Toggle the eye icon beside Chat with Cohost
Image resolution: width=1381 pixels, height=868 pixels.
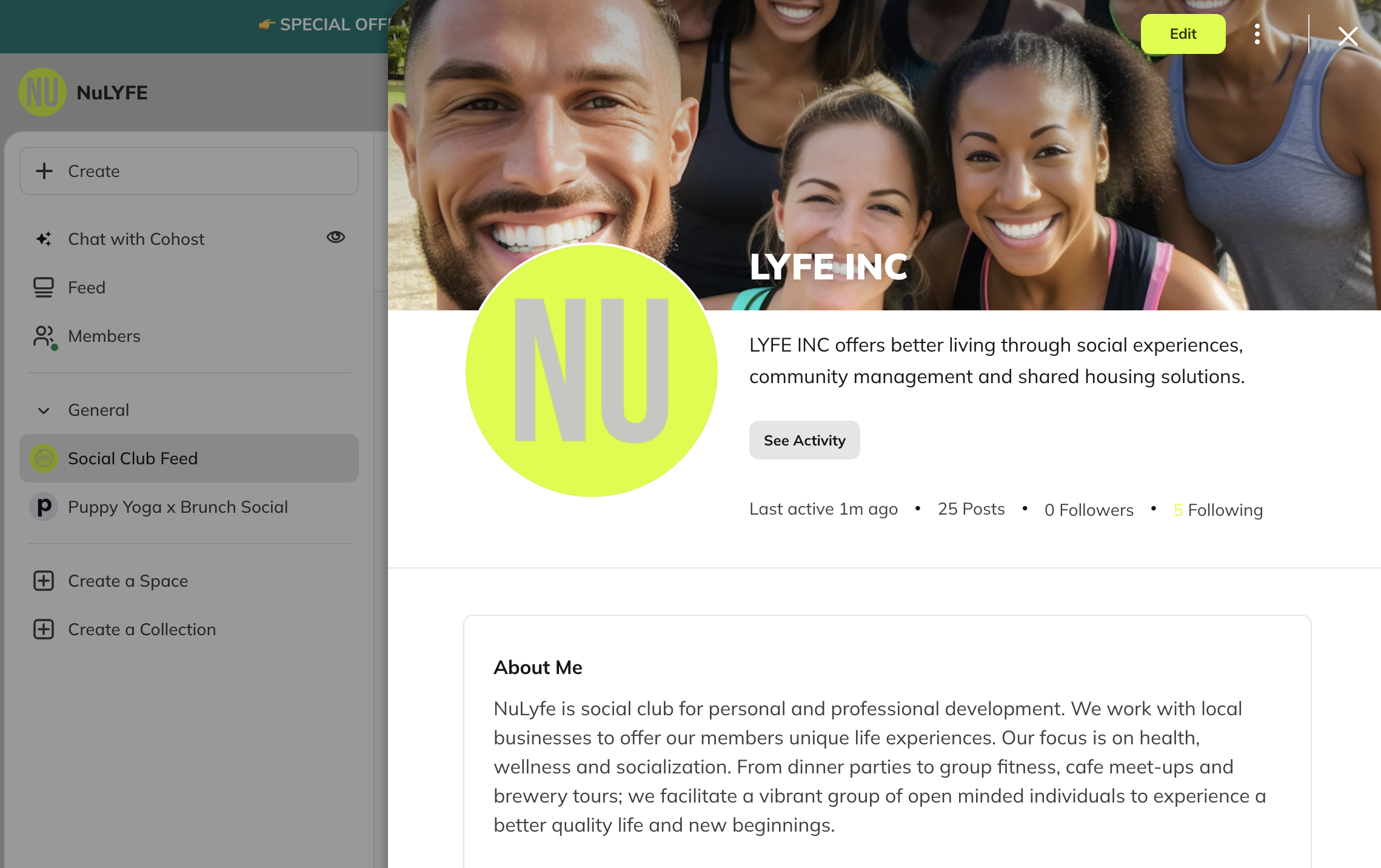click(x=336, y=237)
